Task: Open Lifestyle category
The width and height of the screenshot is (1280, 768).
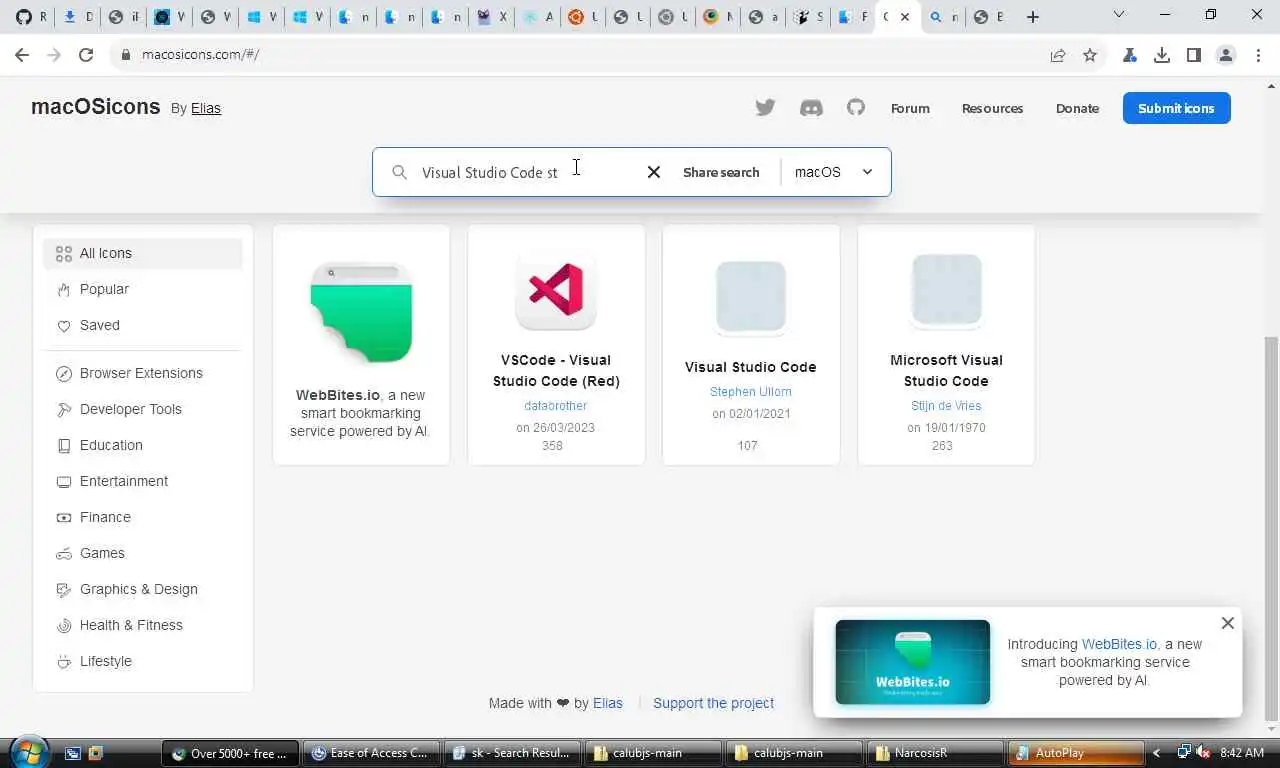Action: (143, 661)
